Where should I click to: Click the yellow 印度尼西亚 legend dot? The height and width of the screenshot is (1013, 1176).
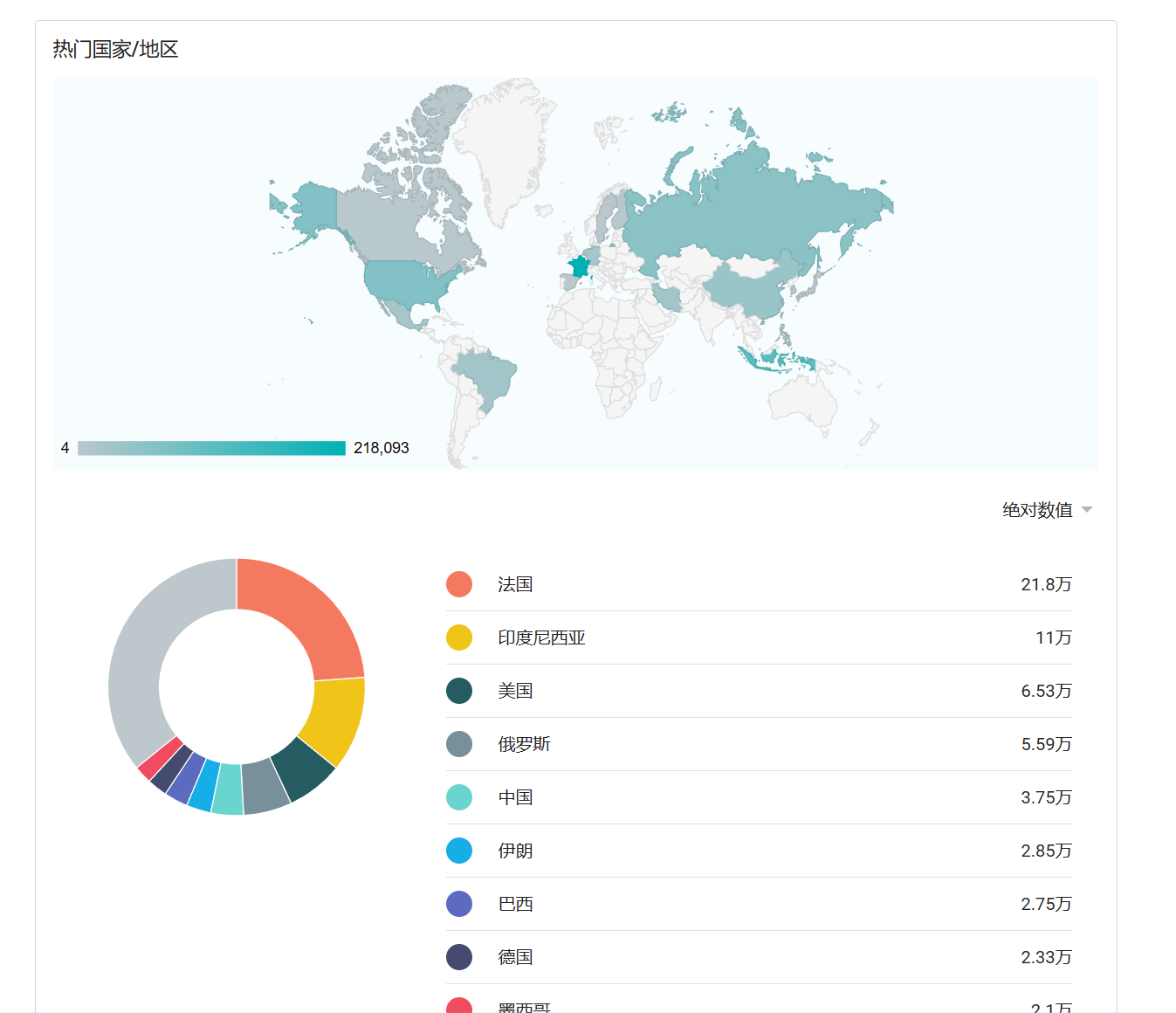pyautogui.click(x=459, y=637)
